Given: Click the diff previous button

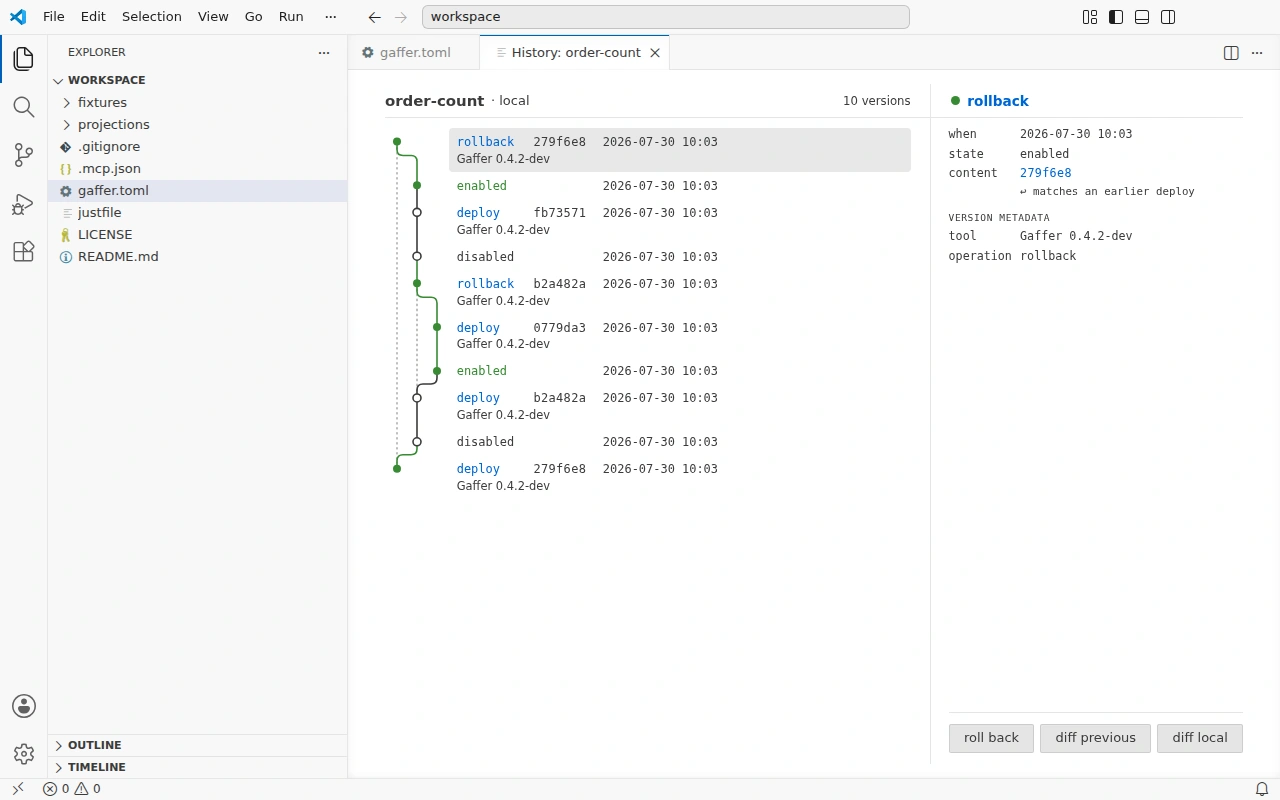Looking at the screenshot, I should [1095, 738].
